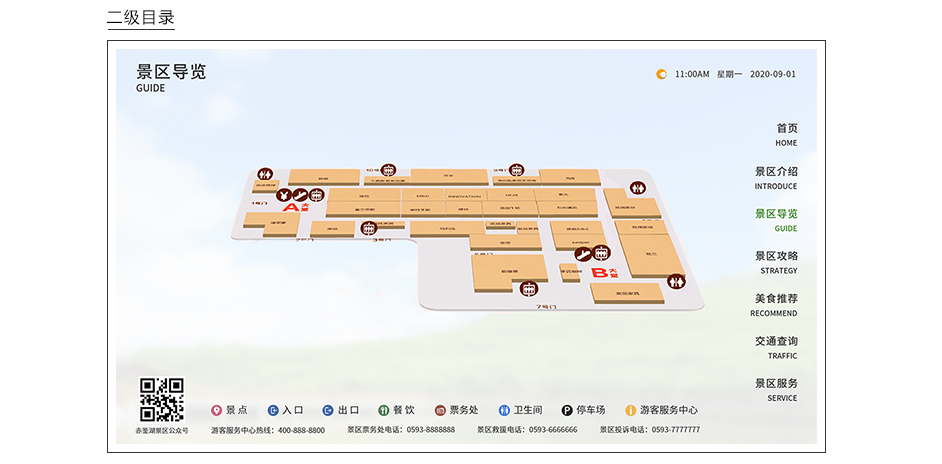Click the 票务处 ticket office legend icon
942x464 pixels.
click(x=439, y=410)
